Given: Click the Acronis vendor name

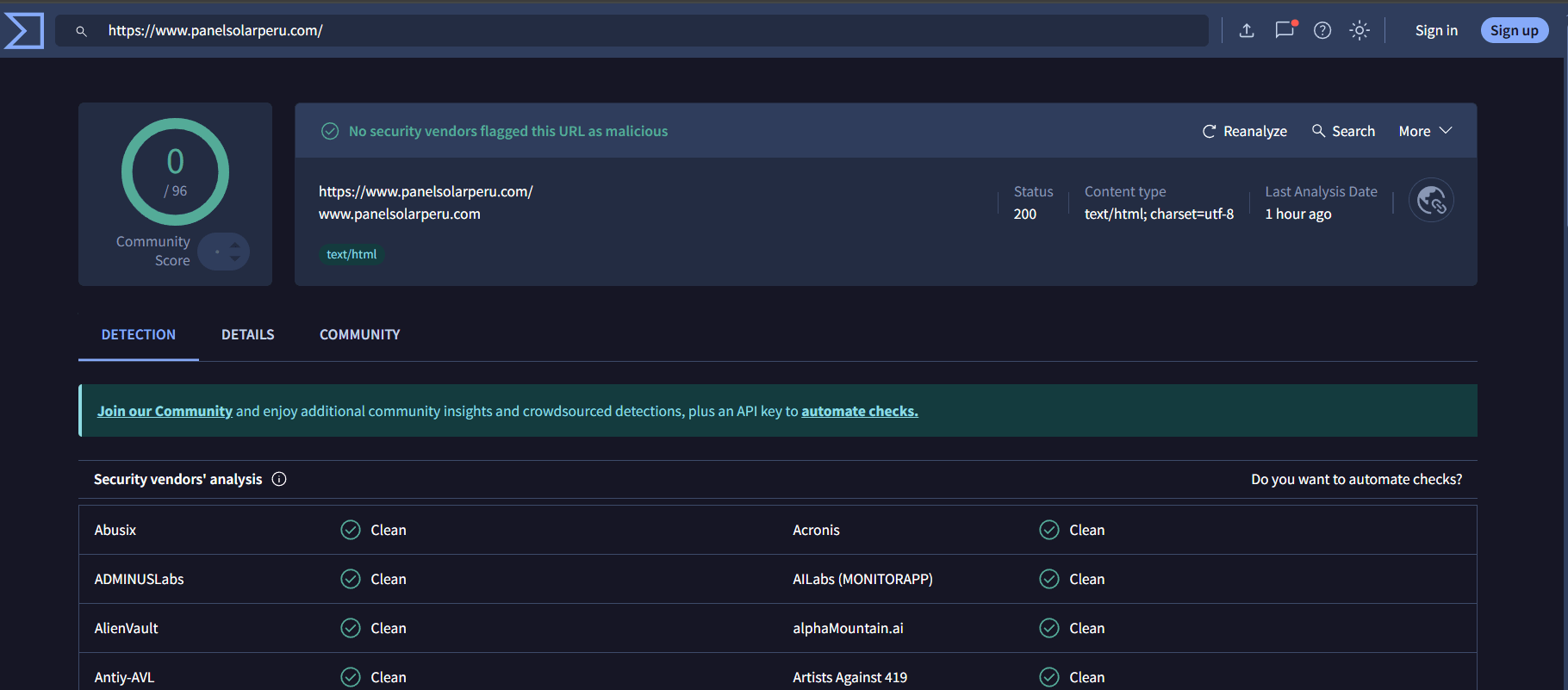Looking at the screenshot, I should (816, 530).
